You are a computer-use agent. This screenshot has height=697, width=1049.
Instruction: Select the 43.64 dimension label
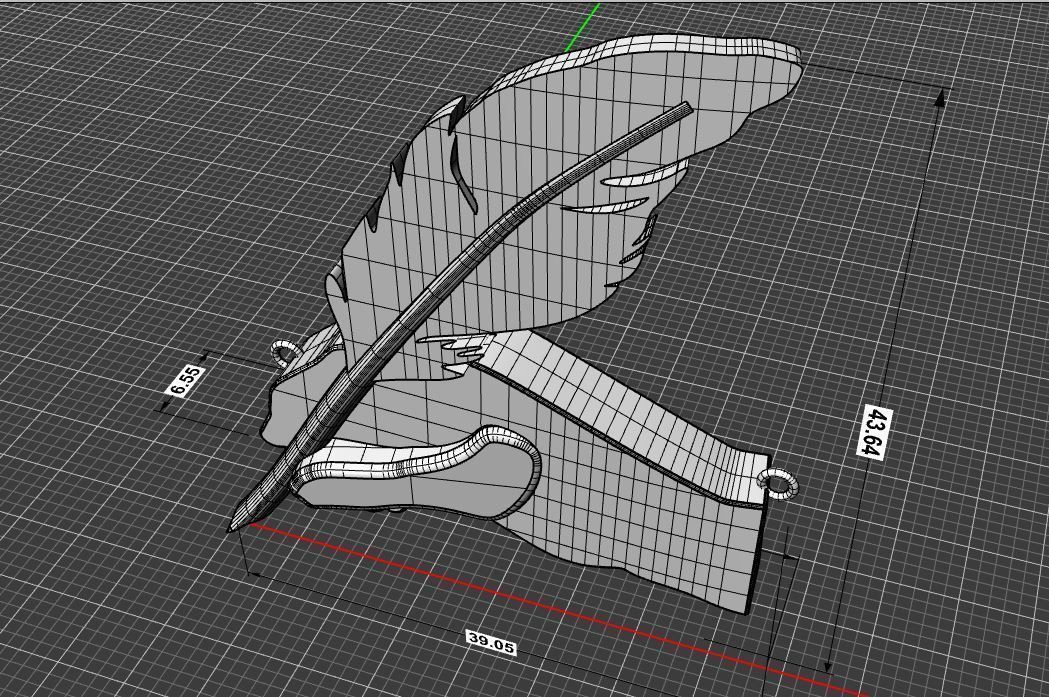point(874,432)
